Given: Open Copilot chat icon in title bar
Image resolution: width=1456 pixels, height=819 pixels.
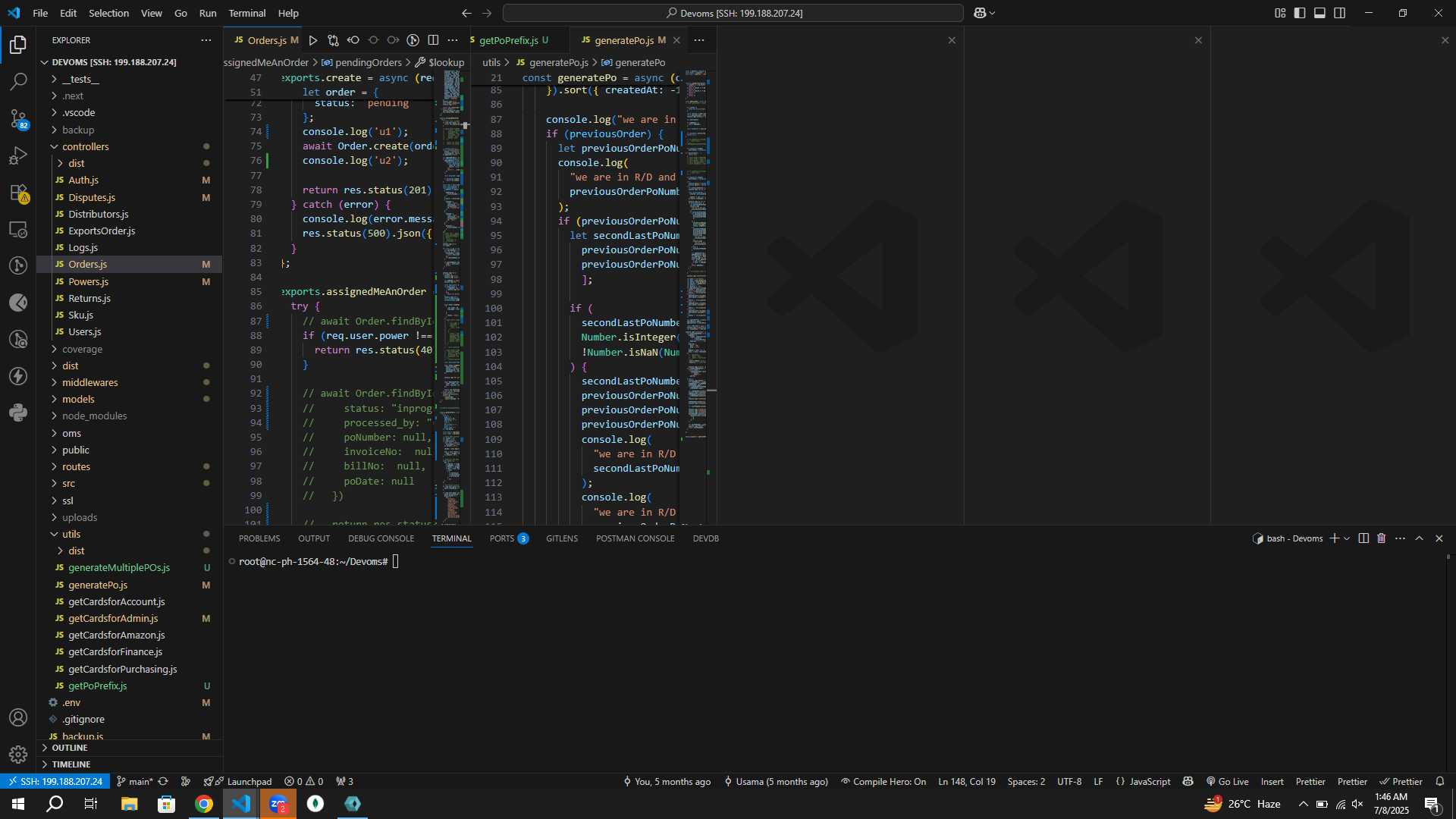Looking at the screenshot, I should tap(979, 13).
